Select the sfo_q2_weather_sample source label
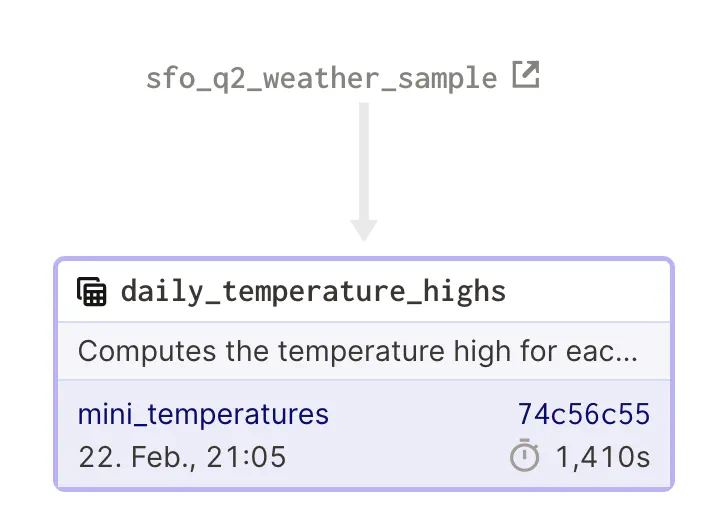The image size is (714, 514). pos(321,78)
